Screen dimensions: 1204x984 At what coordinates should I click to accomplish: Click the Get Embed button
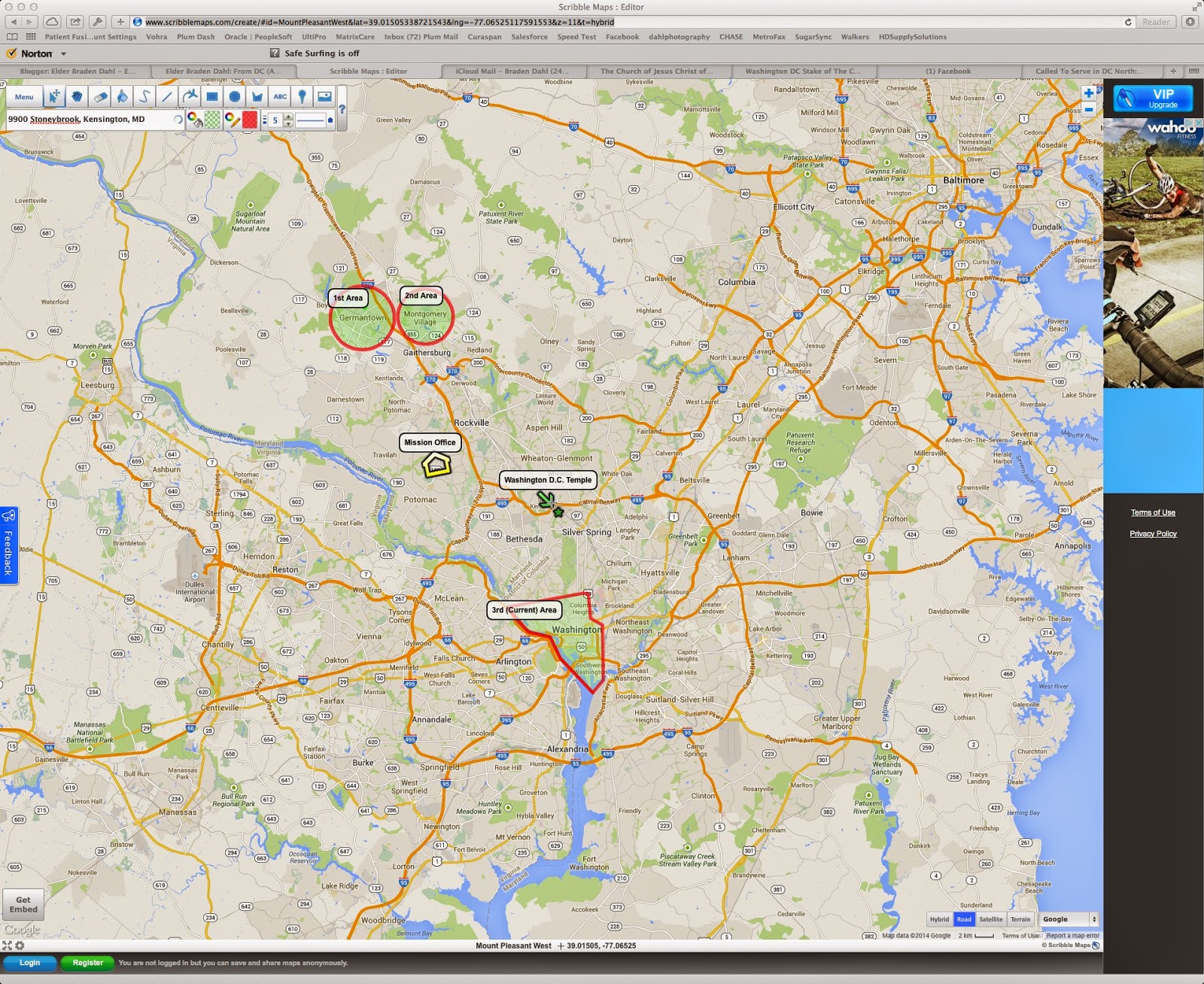coord(23,904)
